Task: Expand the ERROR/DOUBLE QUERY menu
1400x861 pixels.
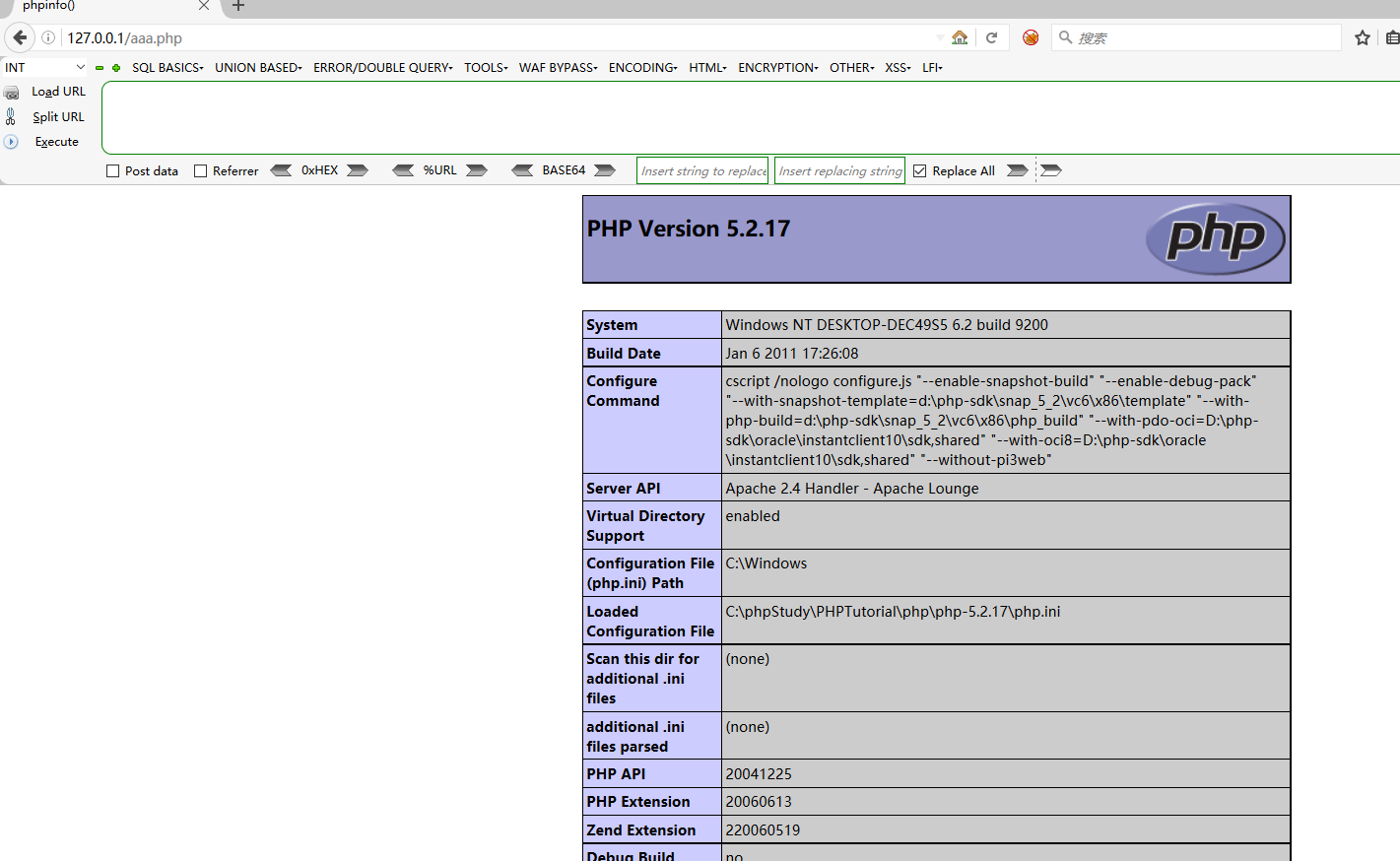Action: (x=383, y=68)
